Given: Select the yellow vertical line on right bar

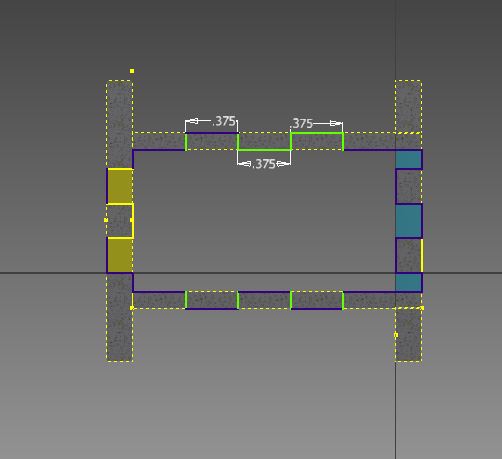Looking at the screenshot, I should point(422,255).
